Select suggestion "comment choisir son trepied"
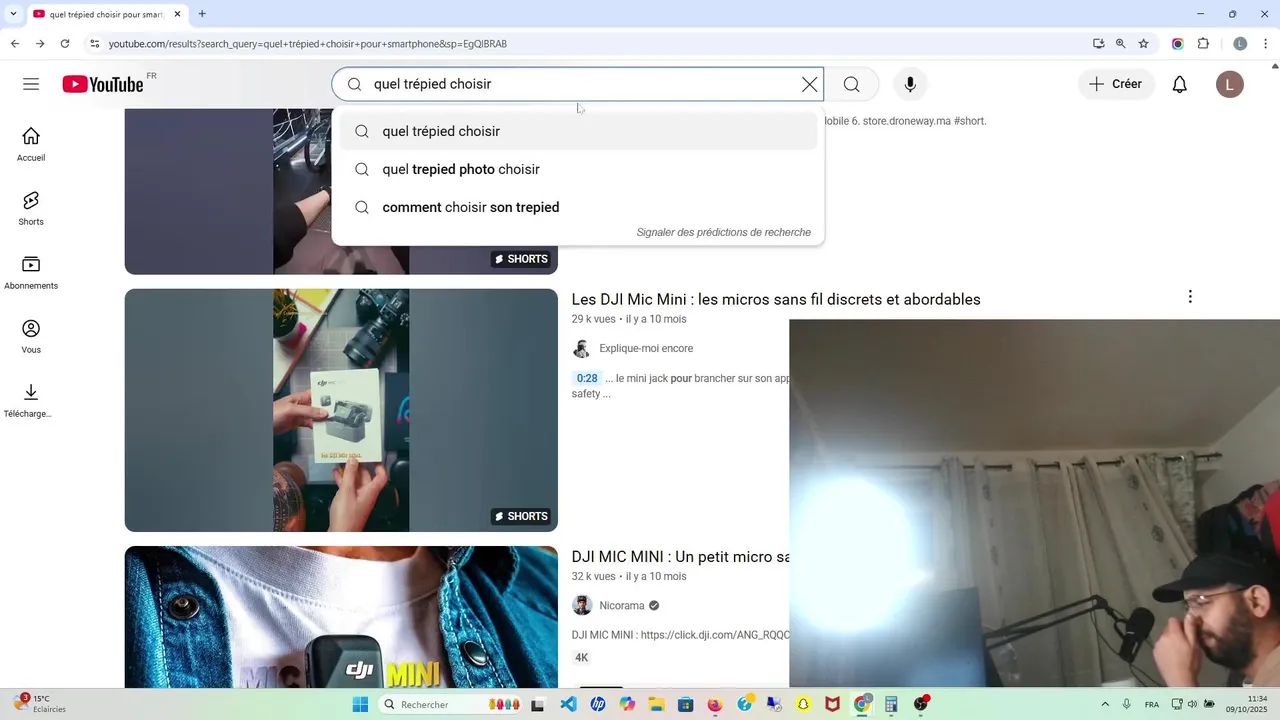 (x=579, y=207)
